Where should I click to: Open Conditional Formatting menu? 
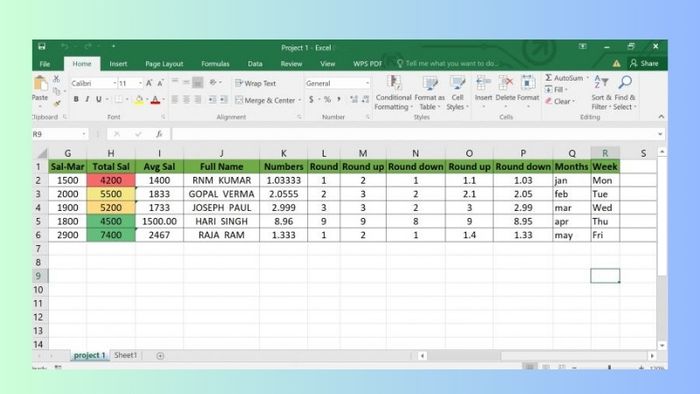393,93
